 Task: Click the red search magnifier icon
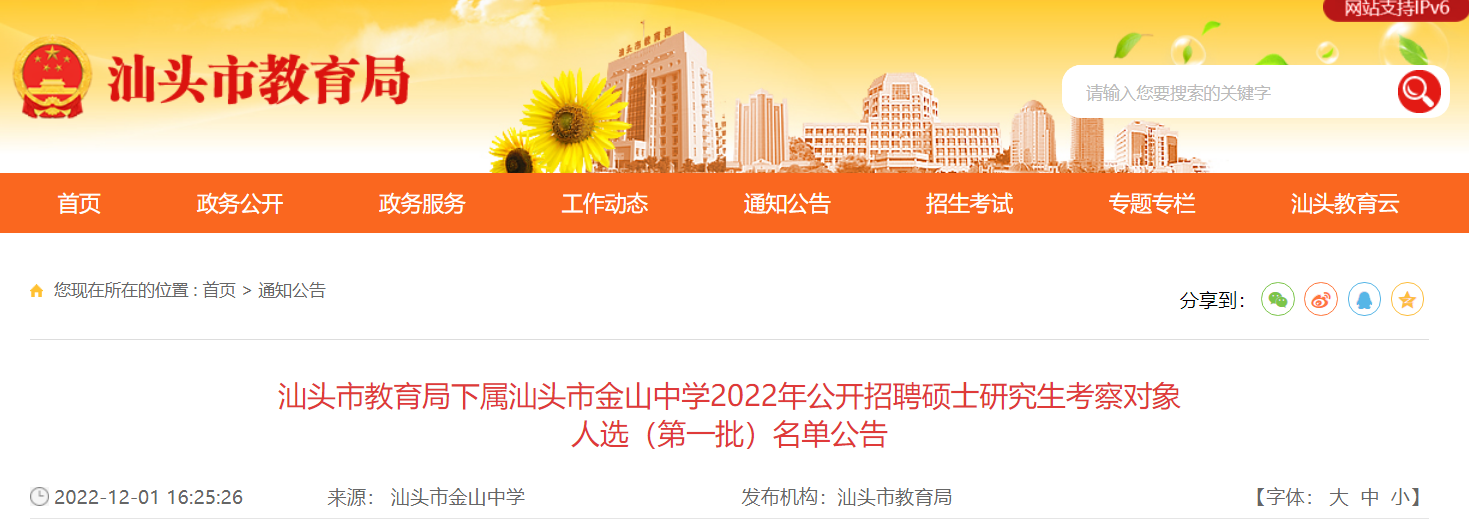[1419, 92]
